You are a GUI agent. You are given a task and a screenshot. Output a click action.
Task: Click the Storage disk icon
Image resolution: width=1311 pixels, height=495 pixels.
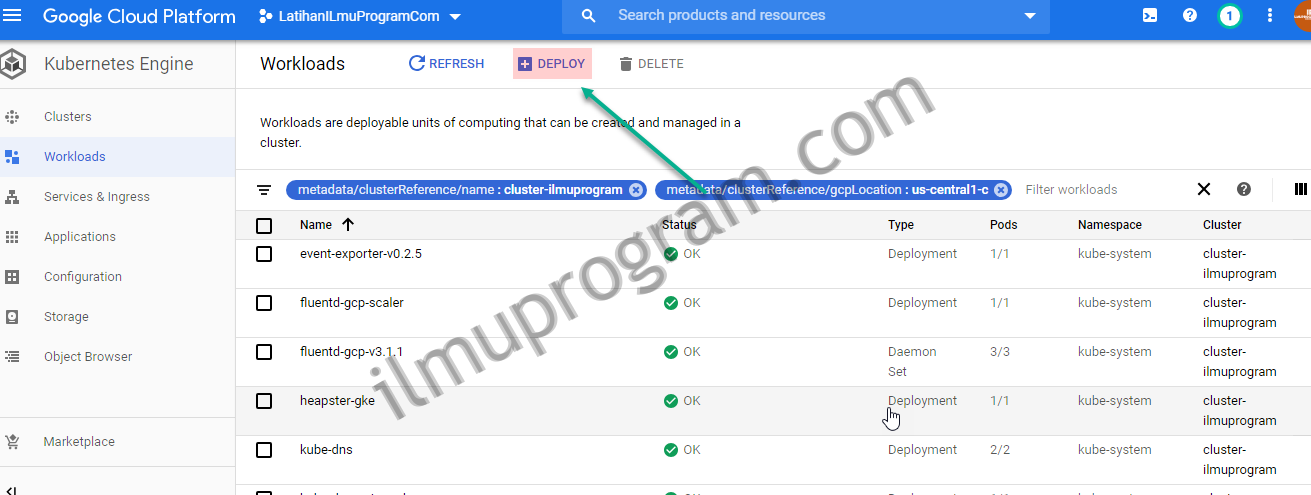coord(12,317)
